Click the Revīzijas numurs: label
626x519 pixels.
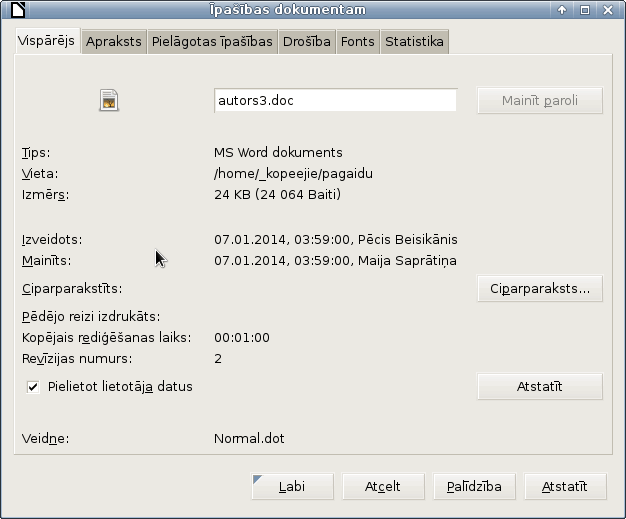coord(77,359)
